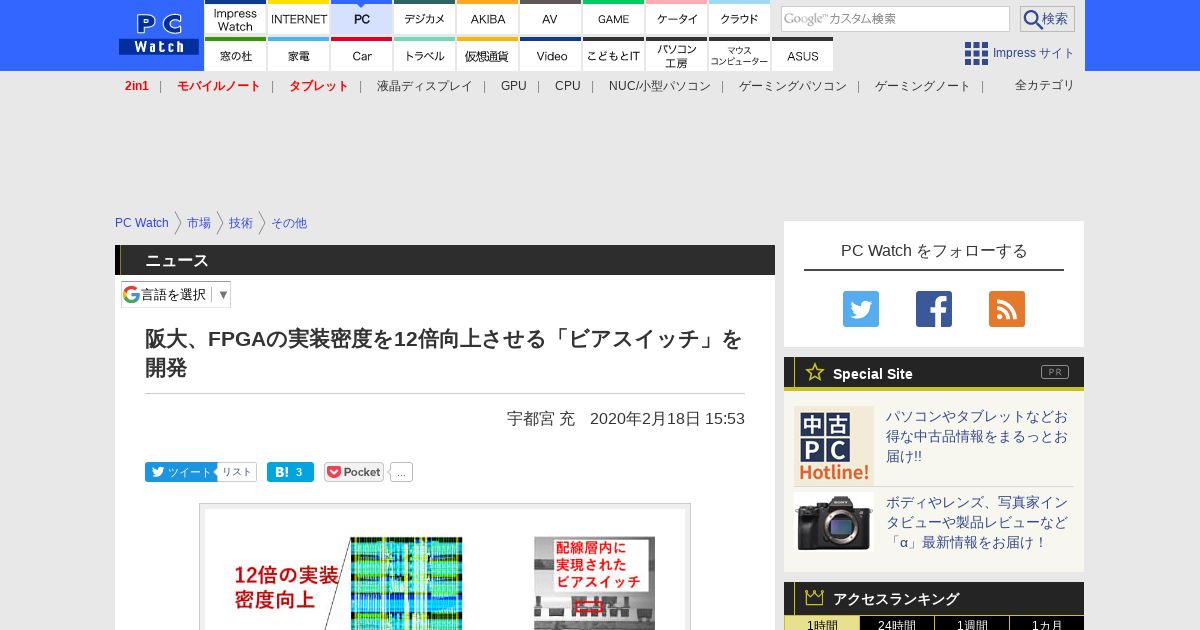1200x630 pixels.
Task: Open the article's FPGA figure image
Action: point(445,567)
